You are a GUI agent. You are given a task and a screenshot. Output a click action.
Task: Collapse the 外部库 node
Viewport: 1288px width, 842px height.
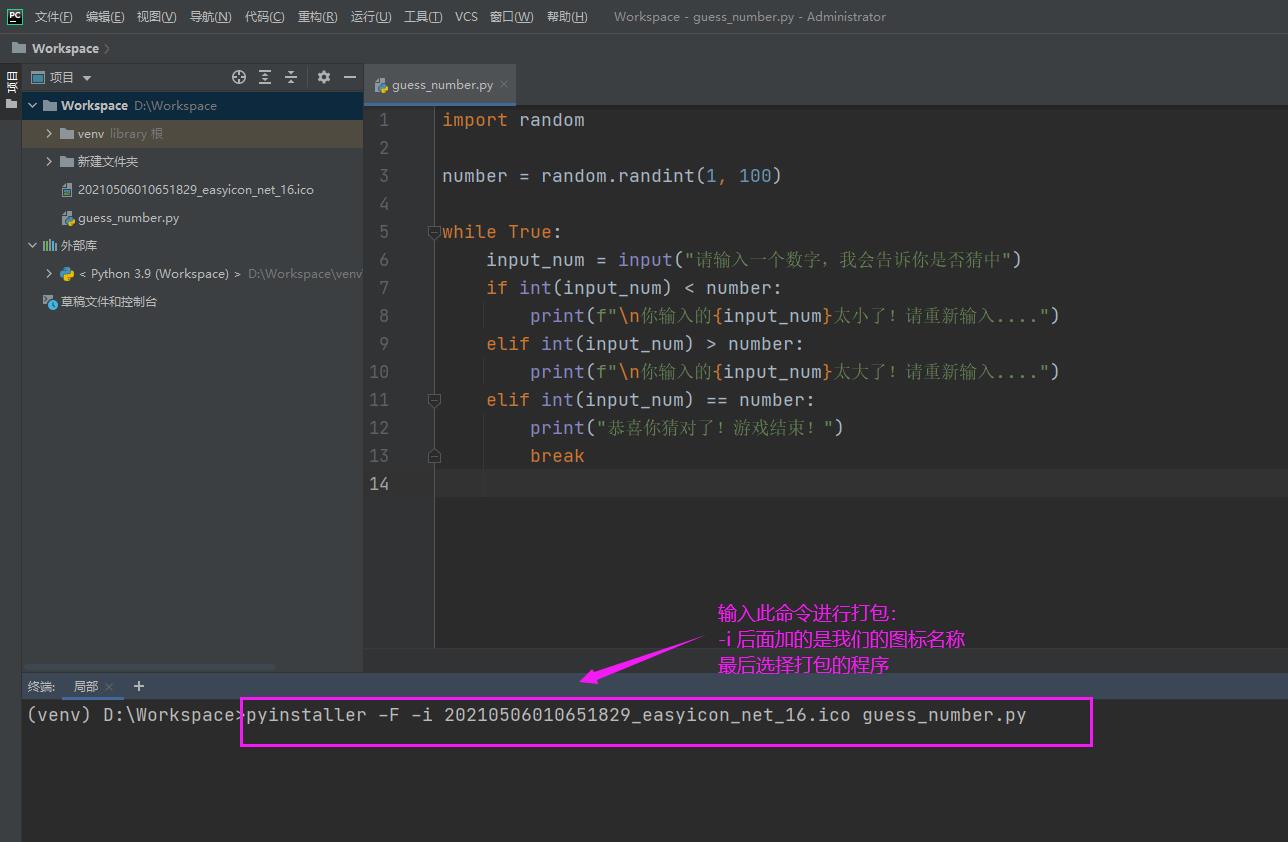[x=32, y=245]
